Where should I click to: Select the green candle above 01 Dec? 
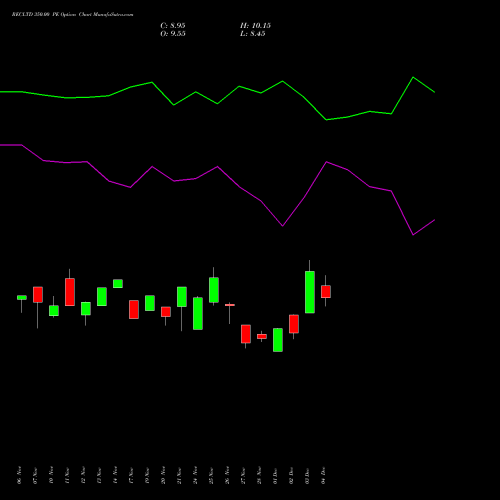pyautogui.click(x=278, y=340)
